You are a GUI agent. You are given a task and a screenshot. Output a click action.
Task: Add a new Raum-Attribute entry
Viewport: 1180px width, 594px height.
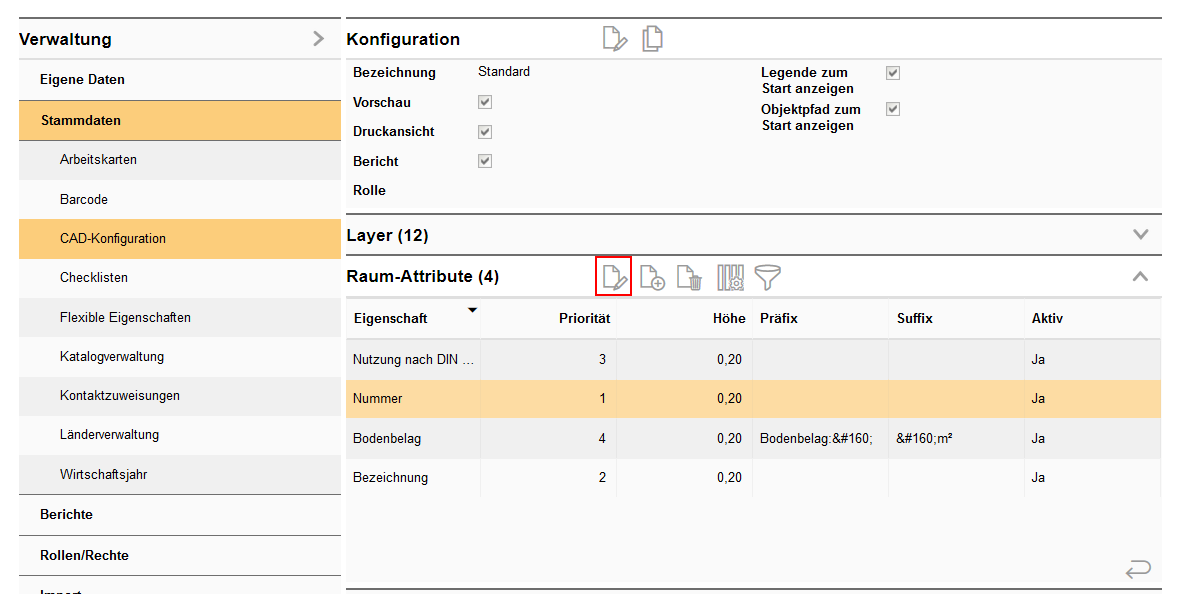pyautogui.click(x=652, y=277)
